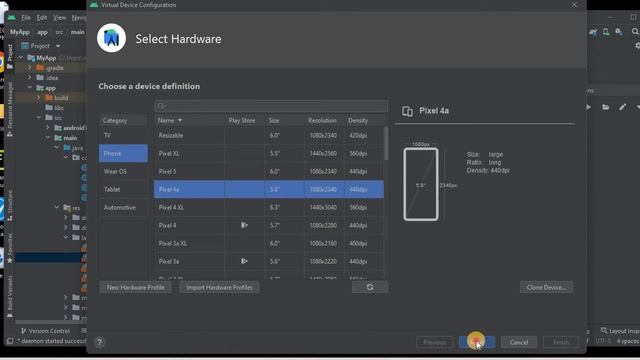The image size is (640, 360).
Task: Sort by the Name column header
Action: pos(189,120)
